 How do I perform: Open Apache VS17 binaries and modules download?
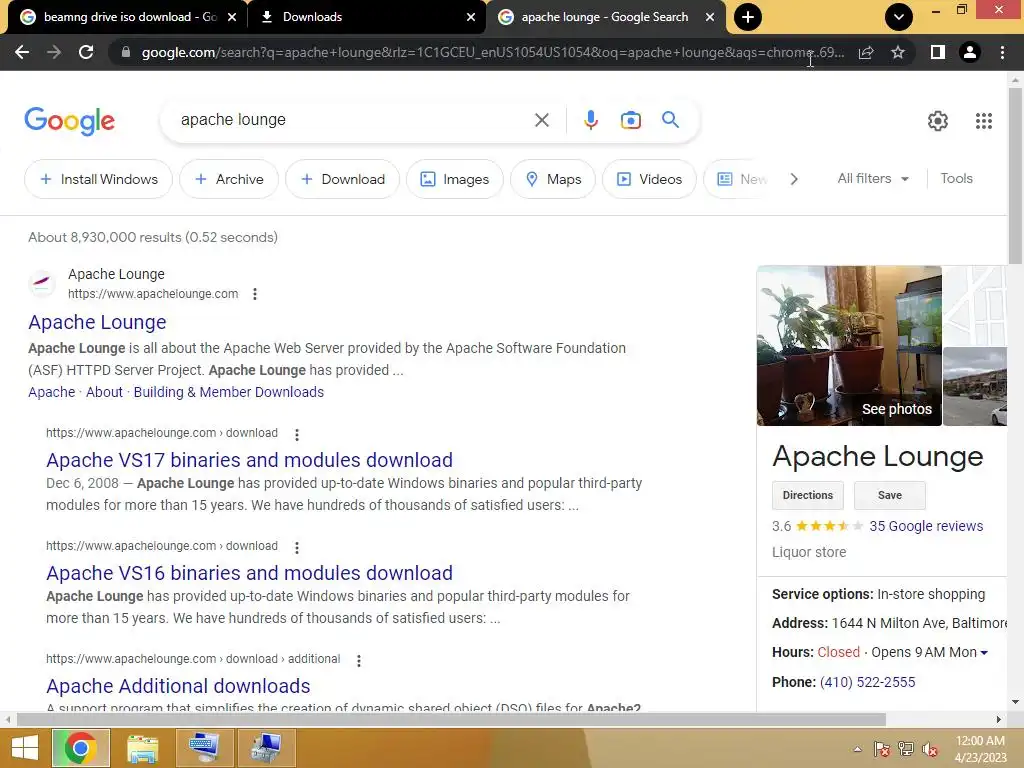tap(249, 460)
